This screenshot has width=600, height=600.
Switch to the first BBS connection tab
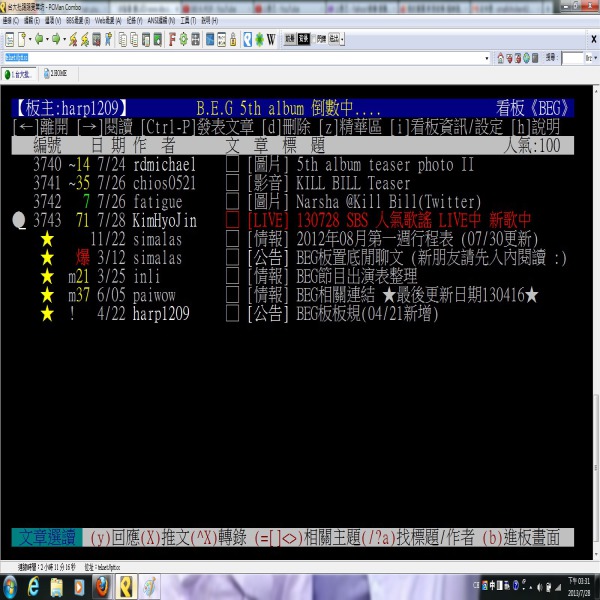point(19,74)
